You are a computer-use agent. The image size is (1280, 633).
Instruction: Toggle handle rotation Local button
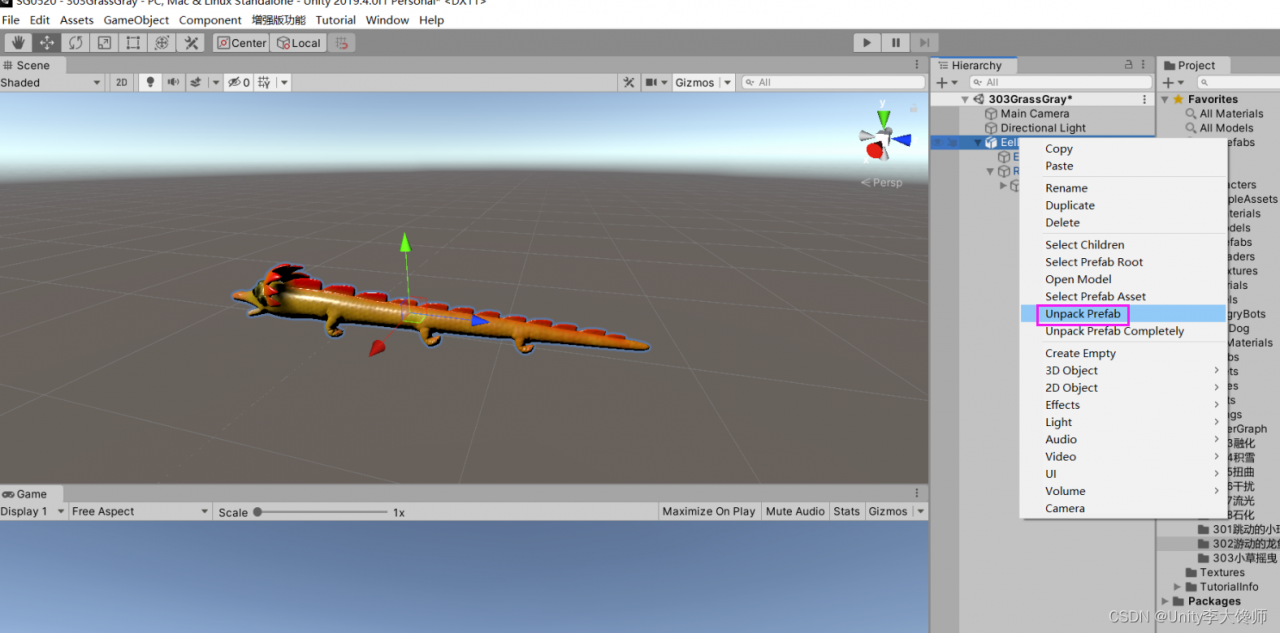pos(298,43)
